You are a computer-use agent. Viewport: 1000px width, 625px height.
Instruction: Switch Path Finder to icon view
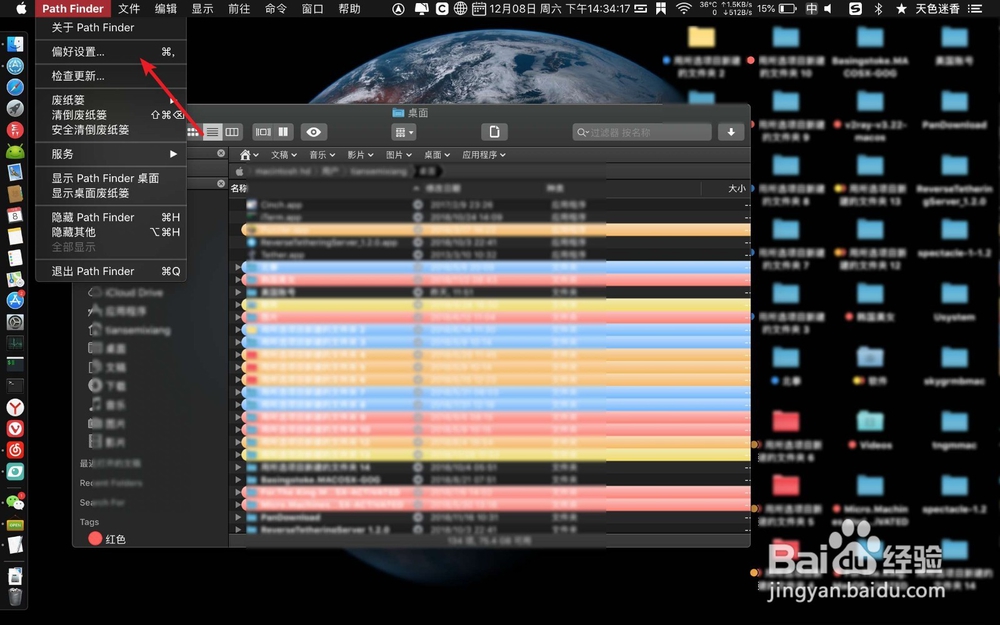click(x=193, y=132)
